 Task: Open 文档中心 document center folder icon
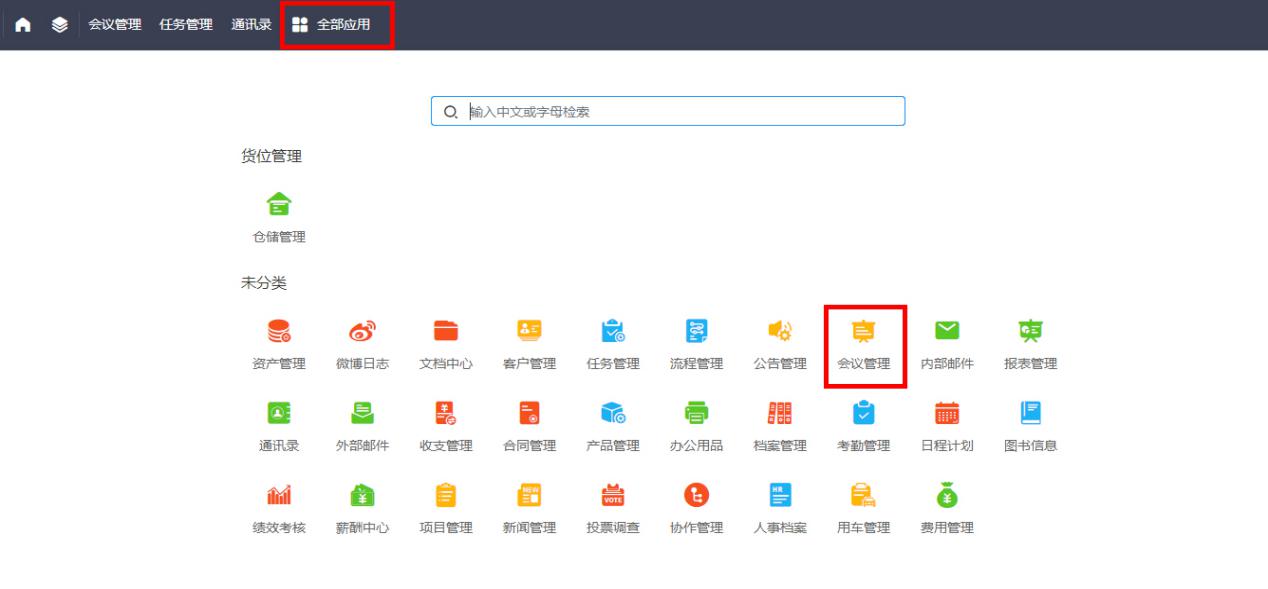446,332
